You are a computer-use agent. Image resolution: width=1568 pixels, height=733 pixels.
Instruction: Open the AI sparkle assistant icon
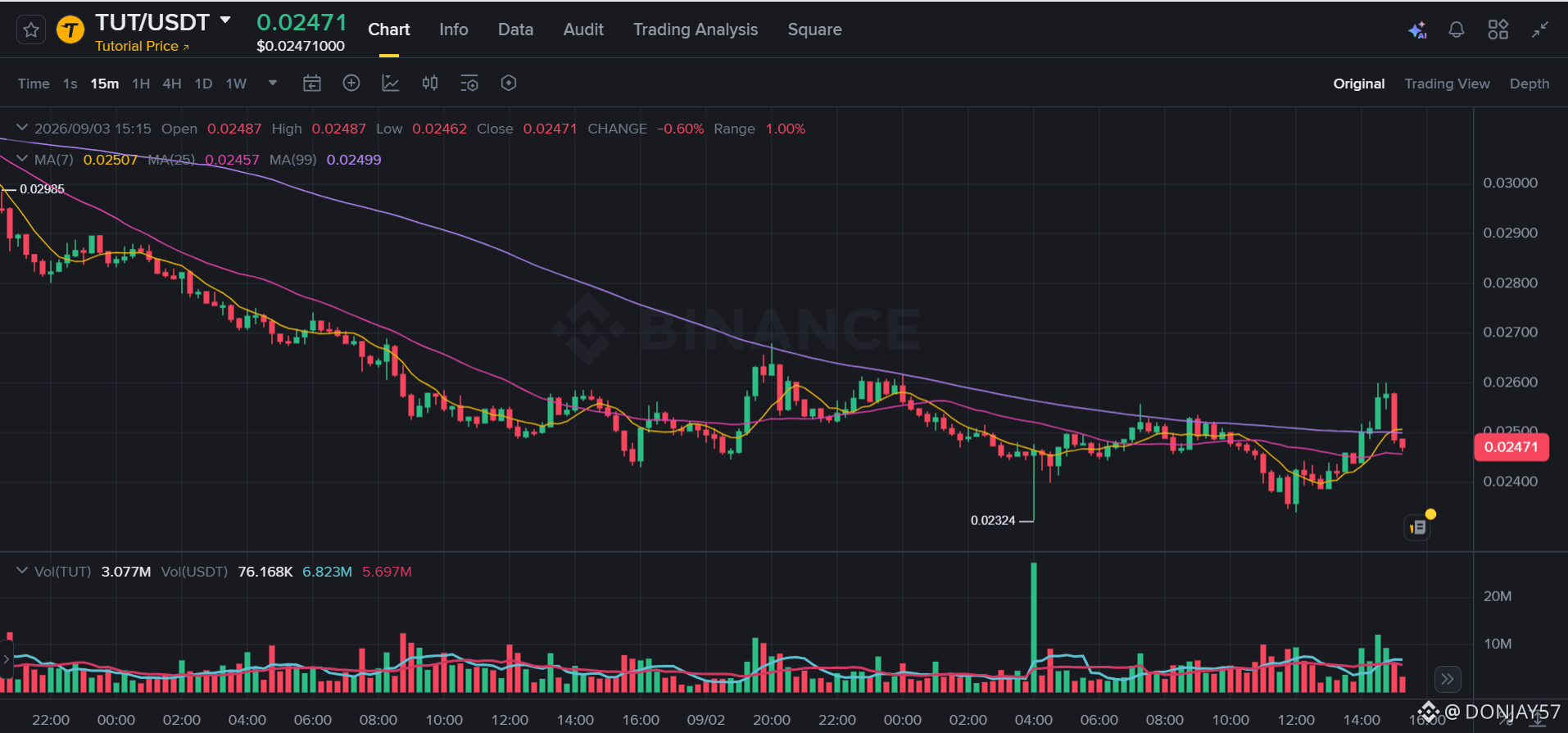[x=1417, y=30]
